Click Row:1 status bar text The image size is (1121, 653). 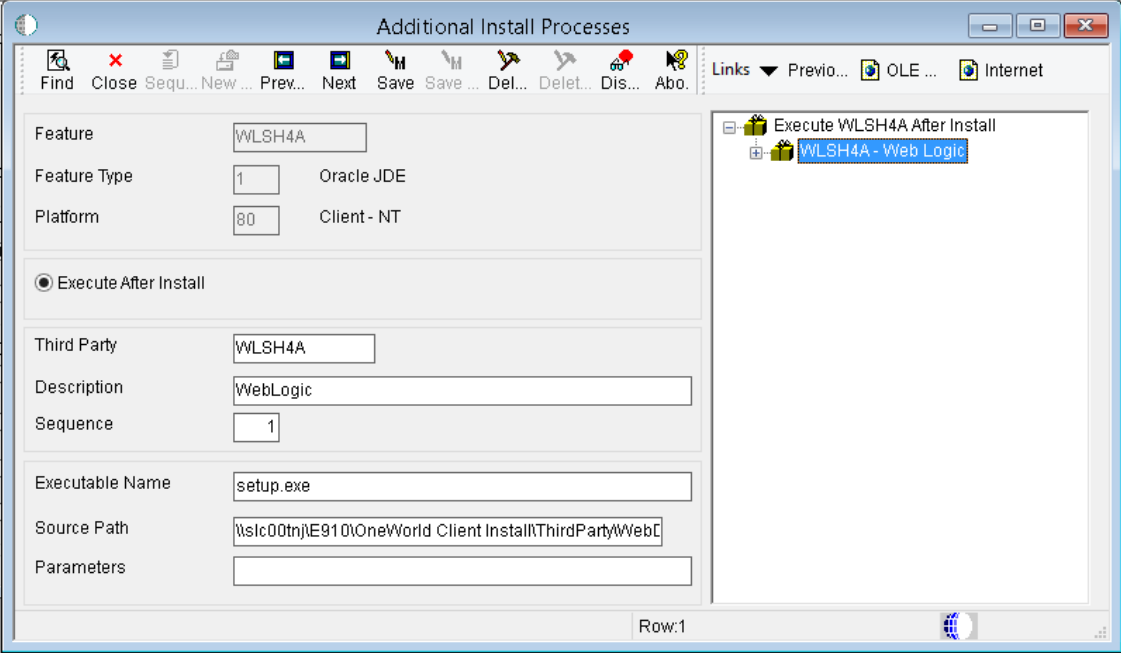661,627
